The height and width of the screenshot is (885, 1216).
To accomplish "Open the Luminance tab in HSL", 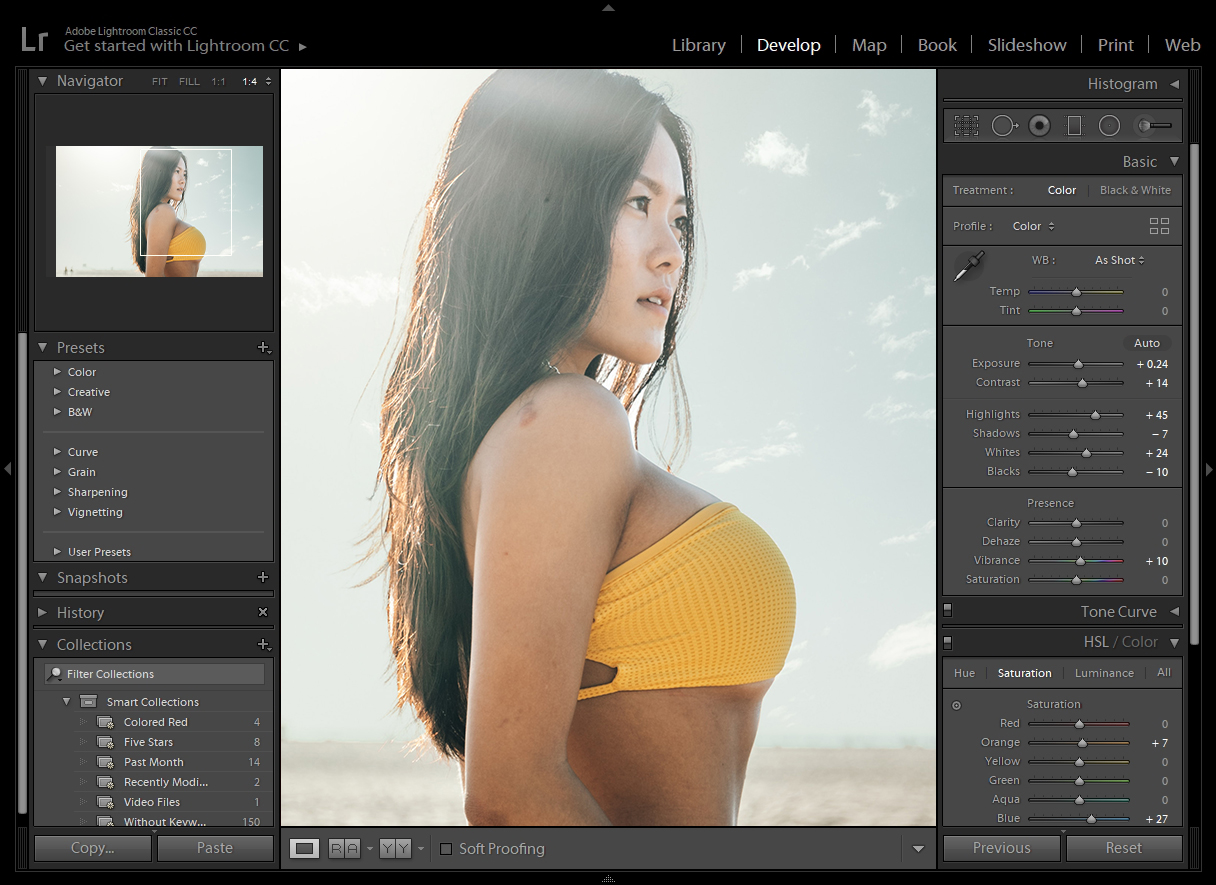I will [1103, 673].
